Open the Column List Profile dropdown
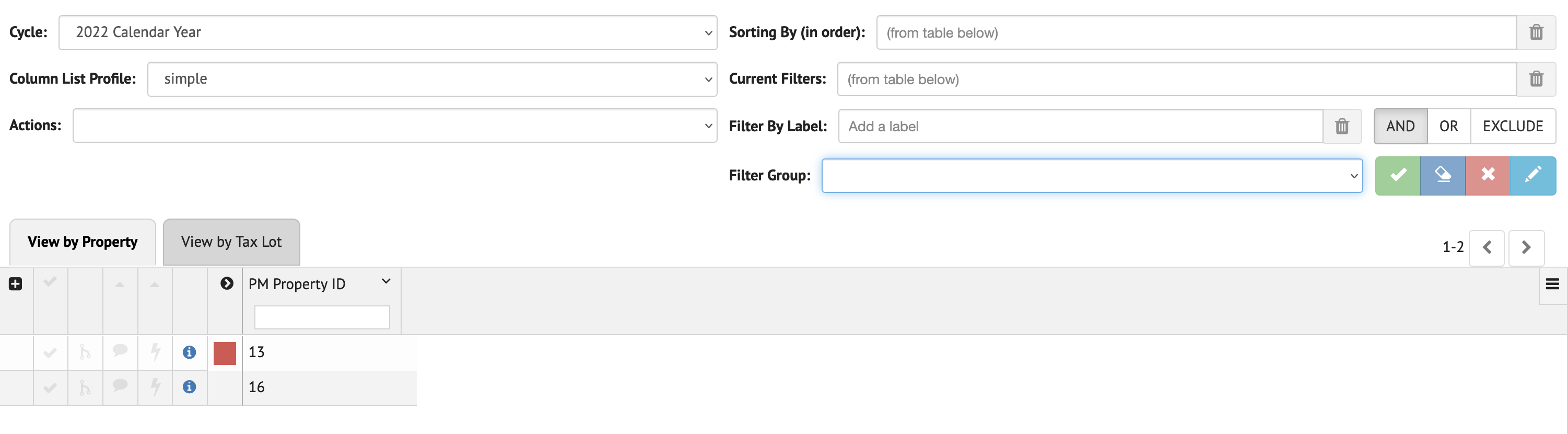The width and height of the screenshot is (1568, 434). pyautogui.click(x=431, y=78)
